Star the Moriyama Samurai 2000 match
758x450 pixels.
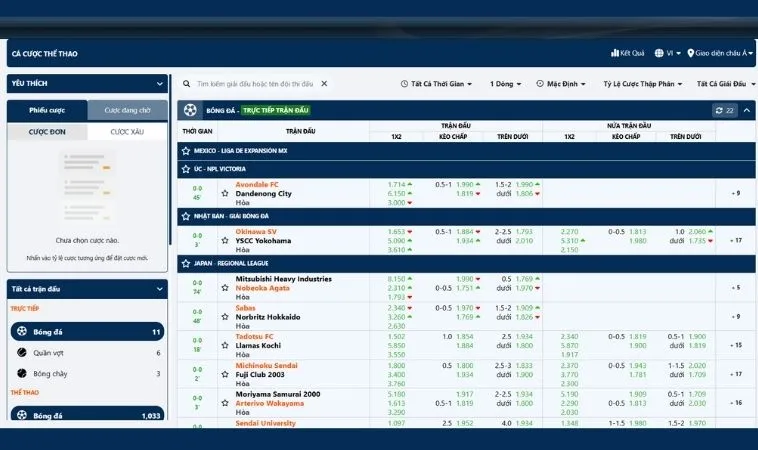[225, 403]
